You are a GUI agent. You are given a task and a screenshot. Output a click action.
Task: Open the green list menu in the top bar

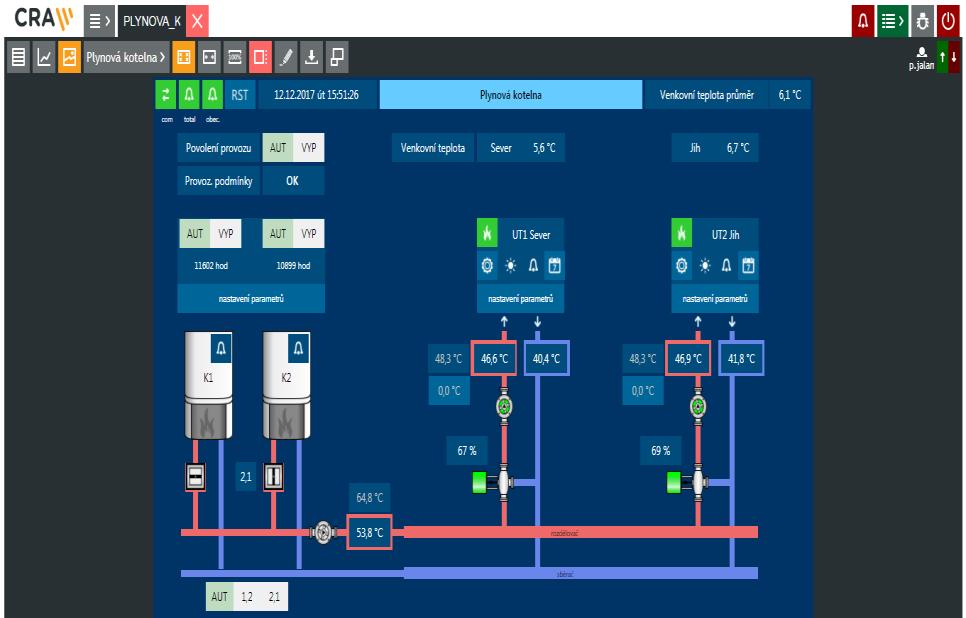click(892, 22)
